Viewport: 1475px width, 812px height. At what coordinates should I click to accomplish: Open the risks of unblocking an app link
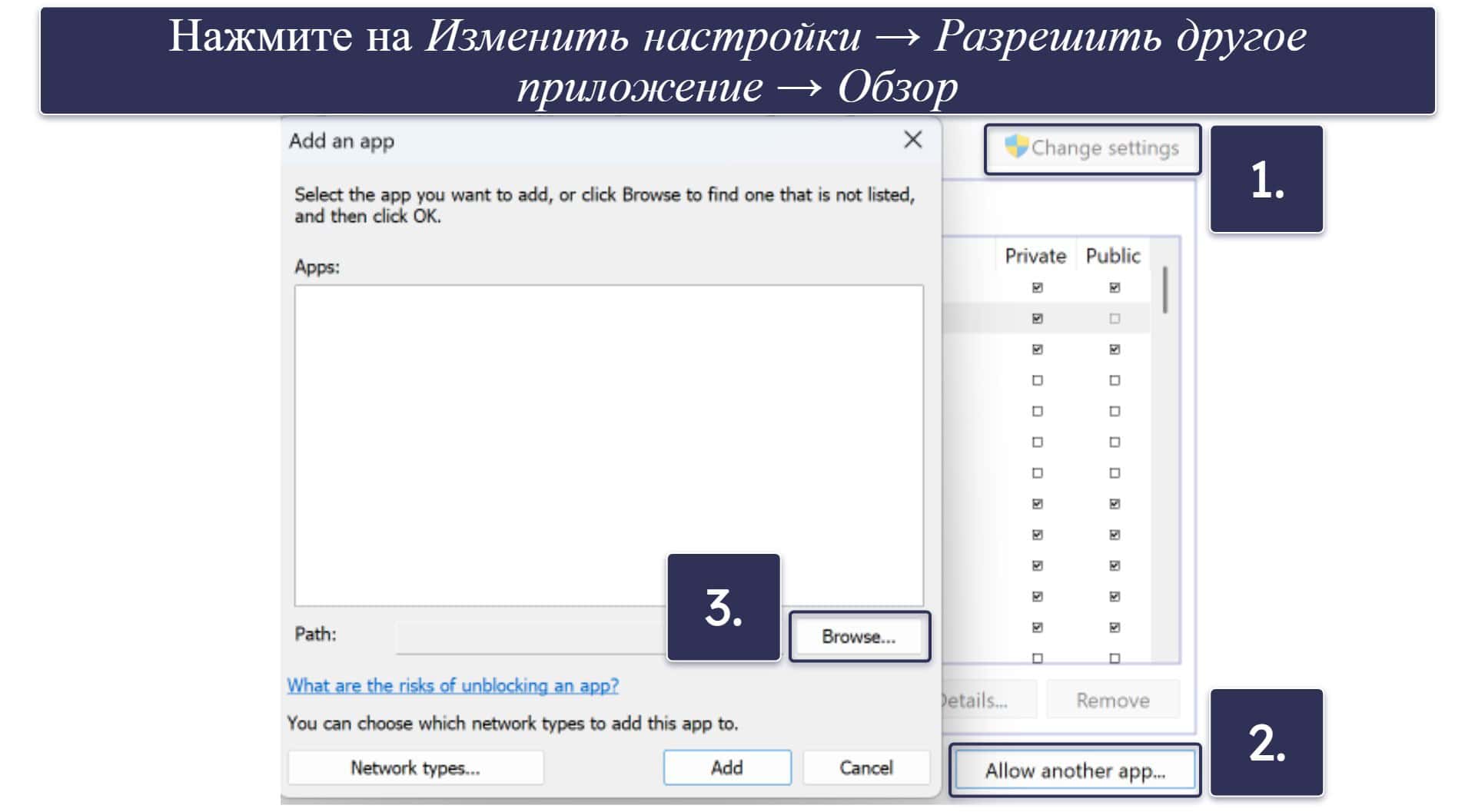(x=453, y=685)
